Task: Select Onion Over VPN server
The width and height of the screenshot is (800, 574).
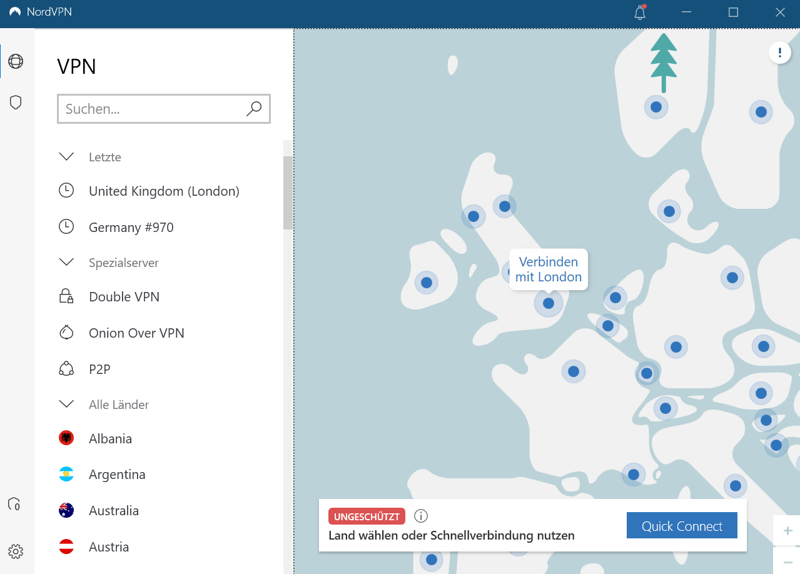Action: [136, 333]
